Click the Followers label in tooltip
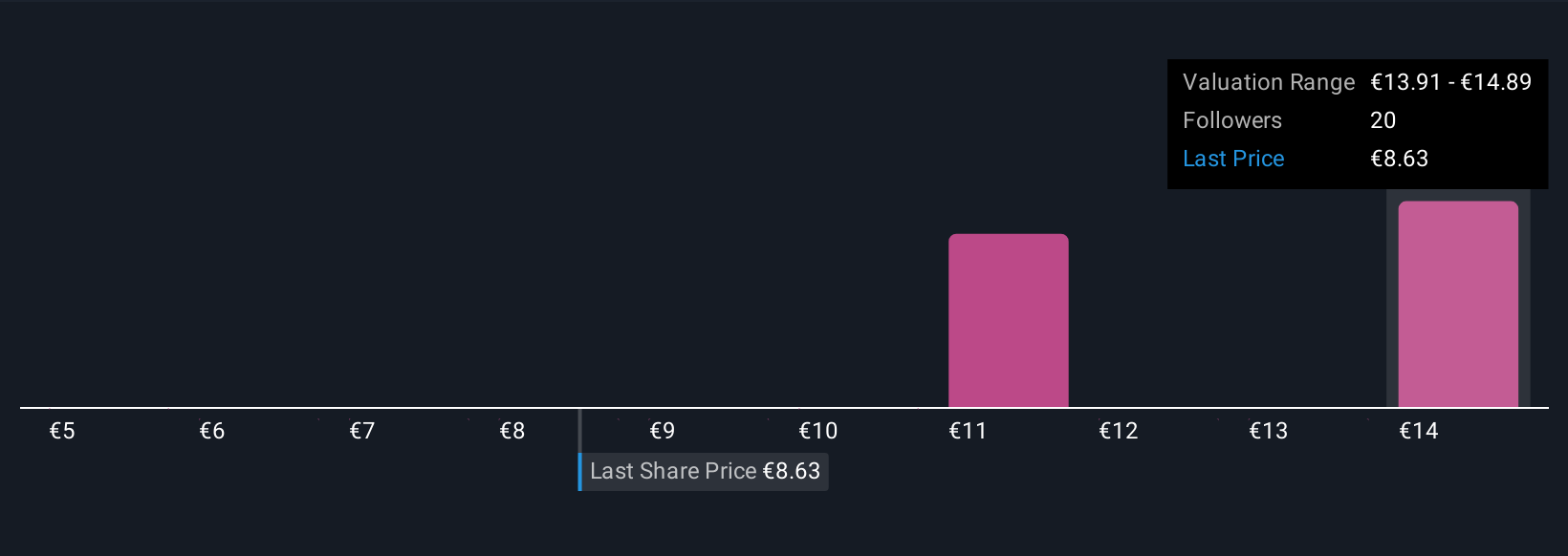This screenshot has height=556, width=1568. pos(1232,120)
